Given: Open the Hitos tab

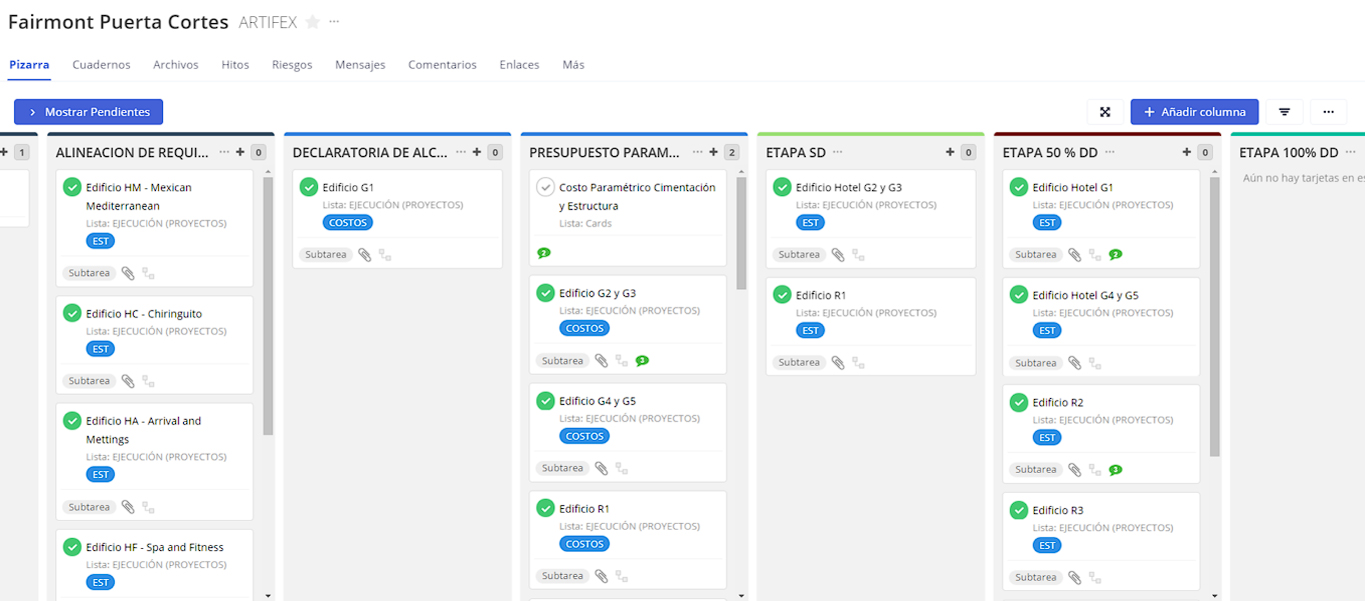Looking at the screenshot, I should (235, 65).
